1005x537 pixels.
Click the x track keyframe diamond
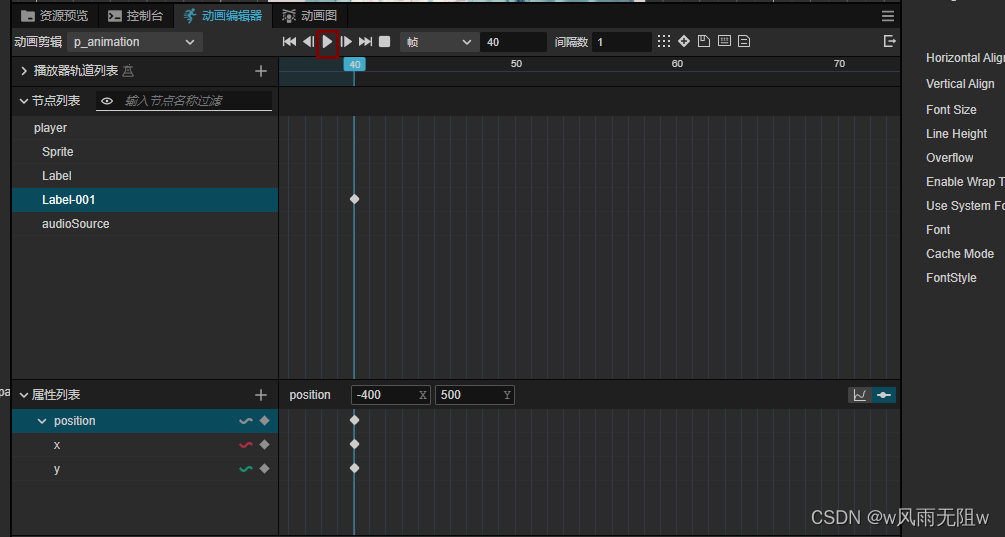[354, 444]
